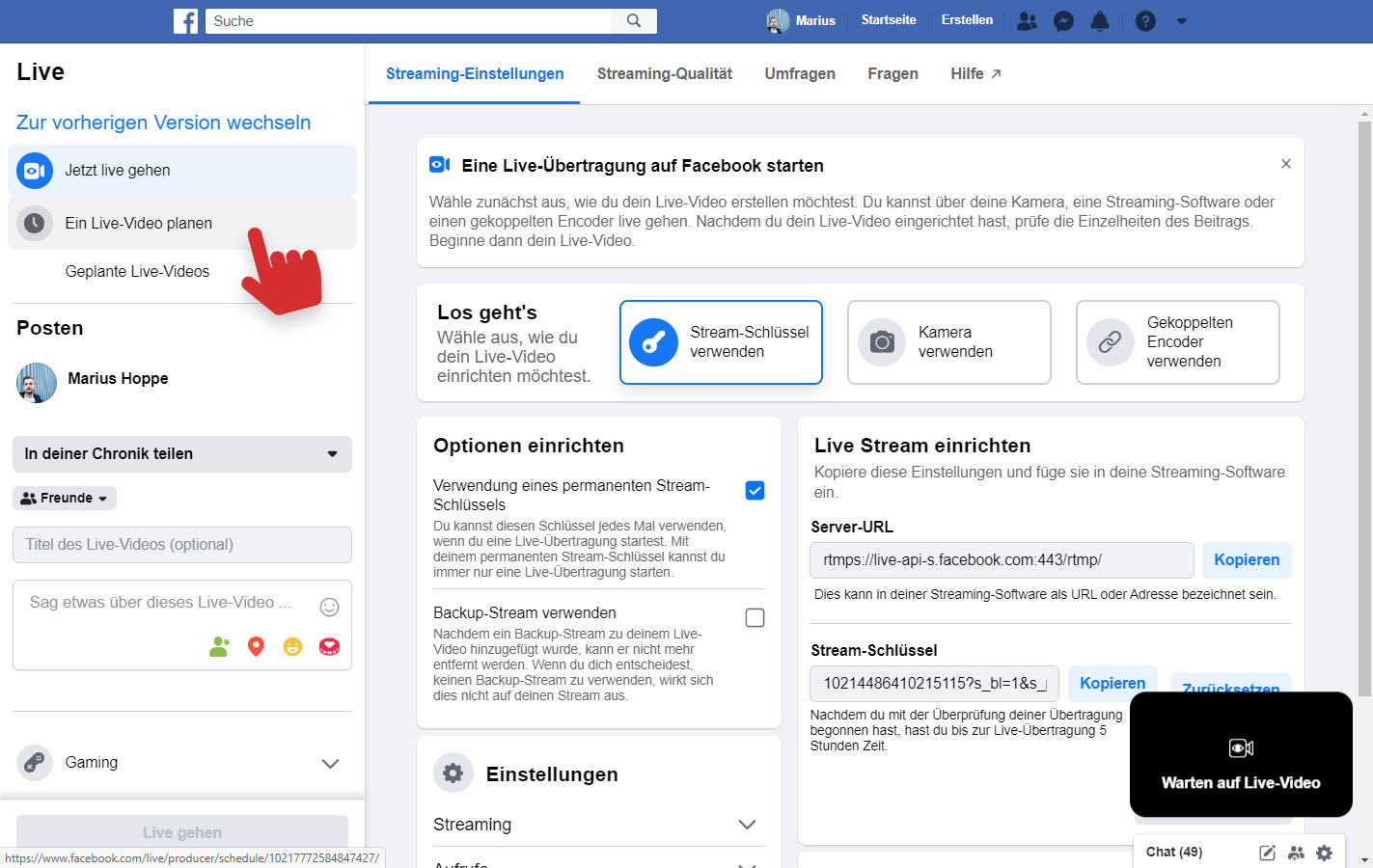Select Gekoppelten Encoder verwenden link icon

click(x=1111, y=342)
